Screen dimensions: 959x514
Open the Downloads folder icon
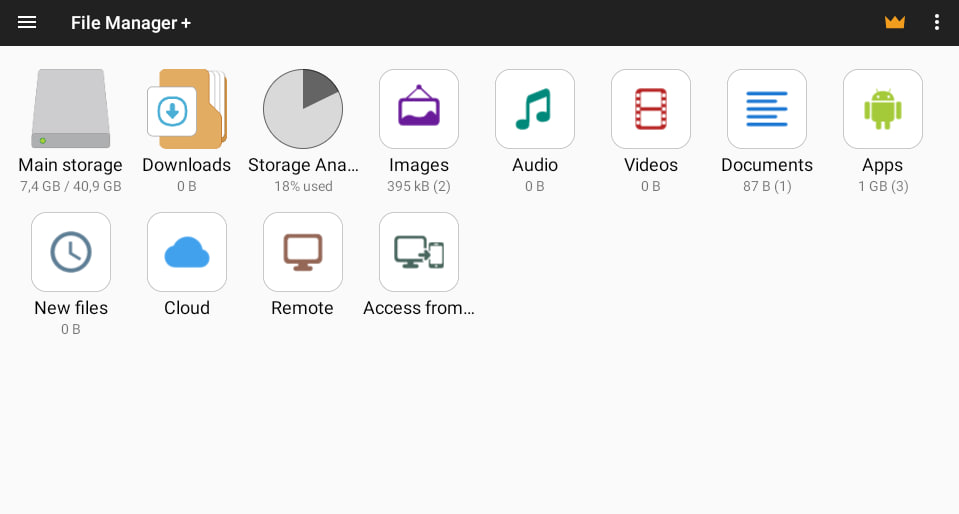click(186, 109)
